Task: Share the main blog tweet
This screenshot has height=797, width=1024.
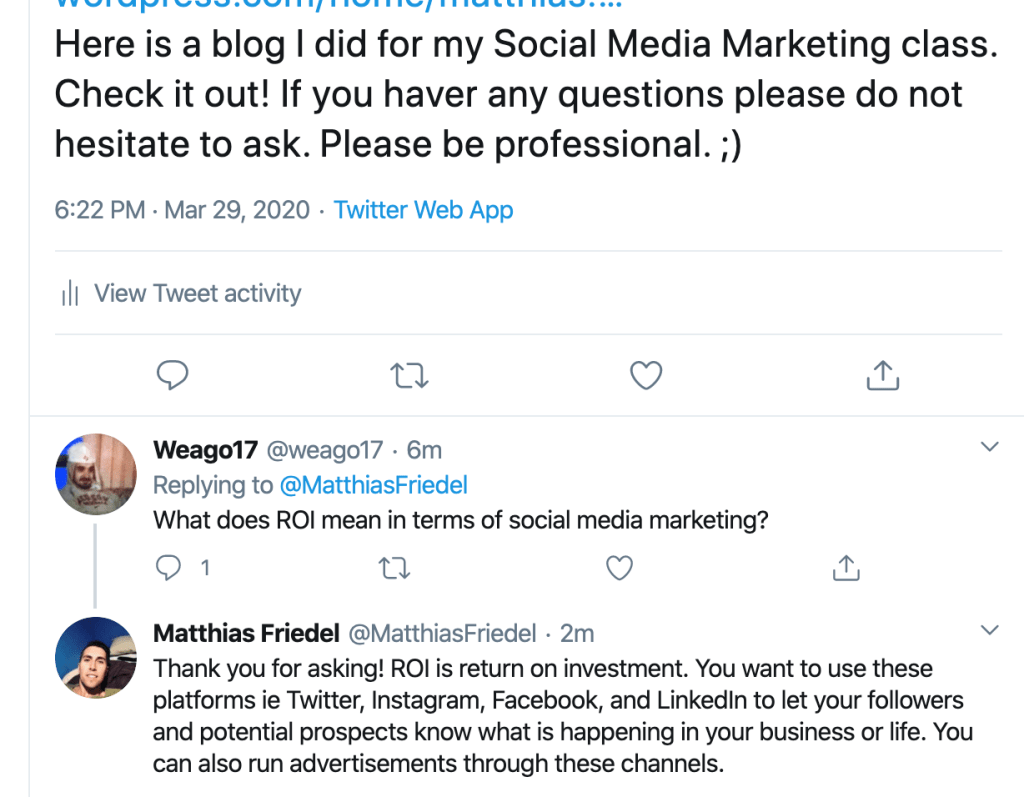Action: click(881, 375)
